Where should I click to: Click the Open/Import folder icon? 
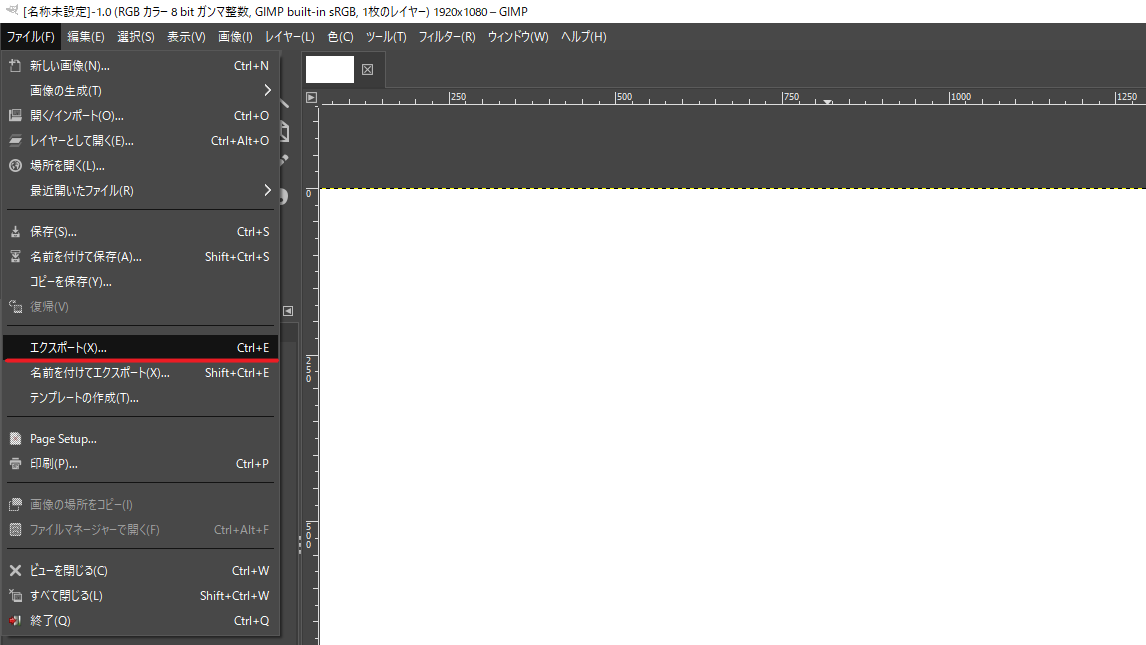point(15,115)
